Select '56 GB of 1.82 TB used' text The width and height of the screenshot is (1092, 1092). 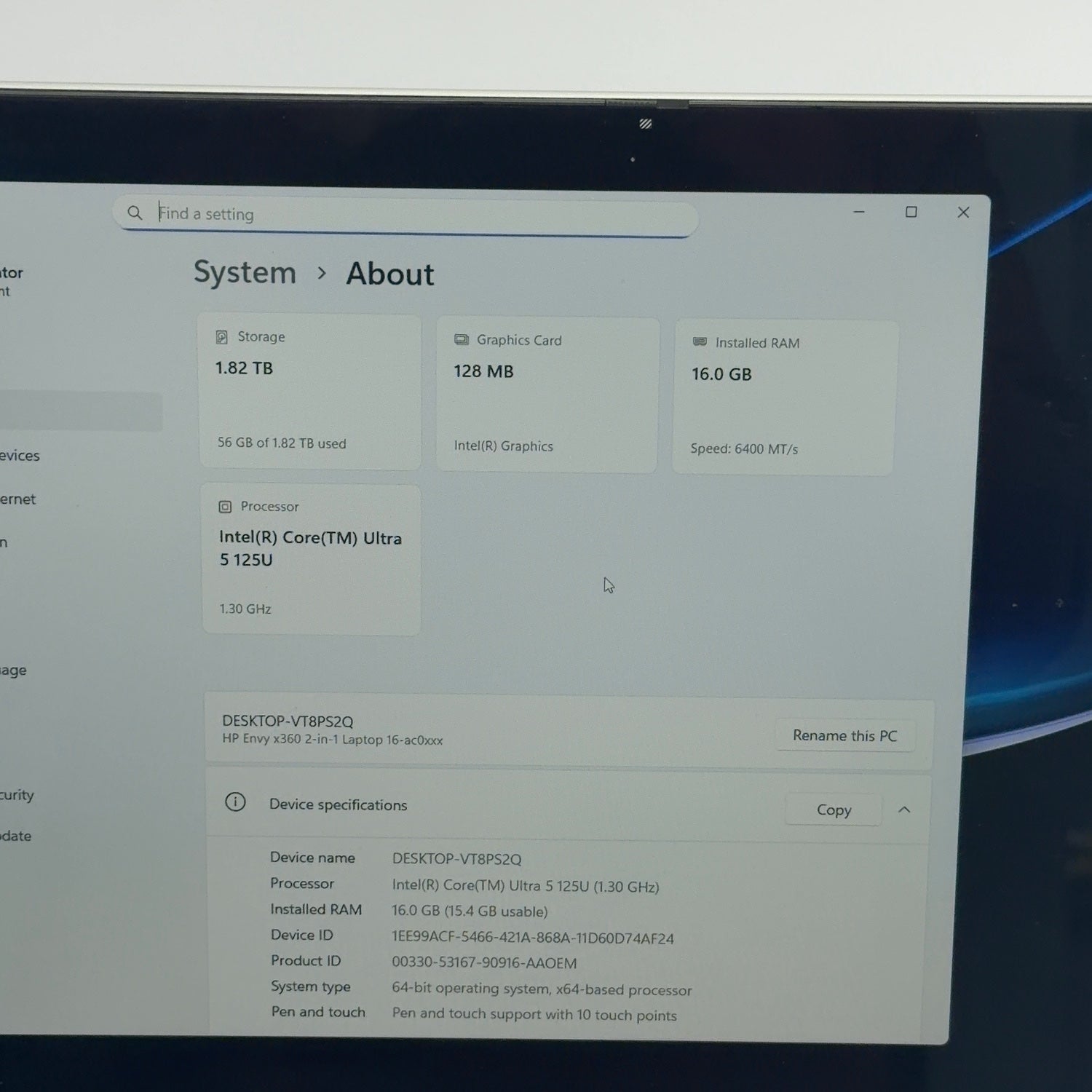282,443
